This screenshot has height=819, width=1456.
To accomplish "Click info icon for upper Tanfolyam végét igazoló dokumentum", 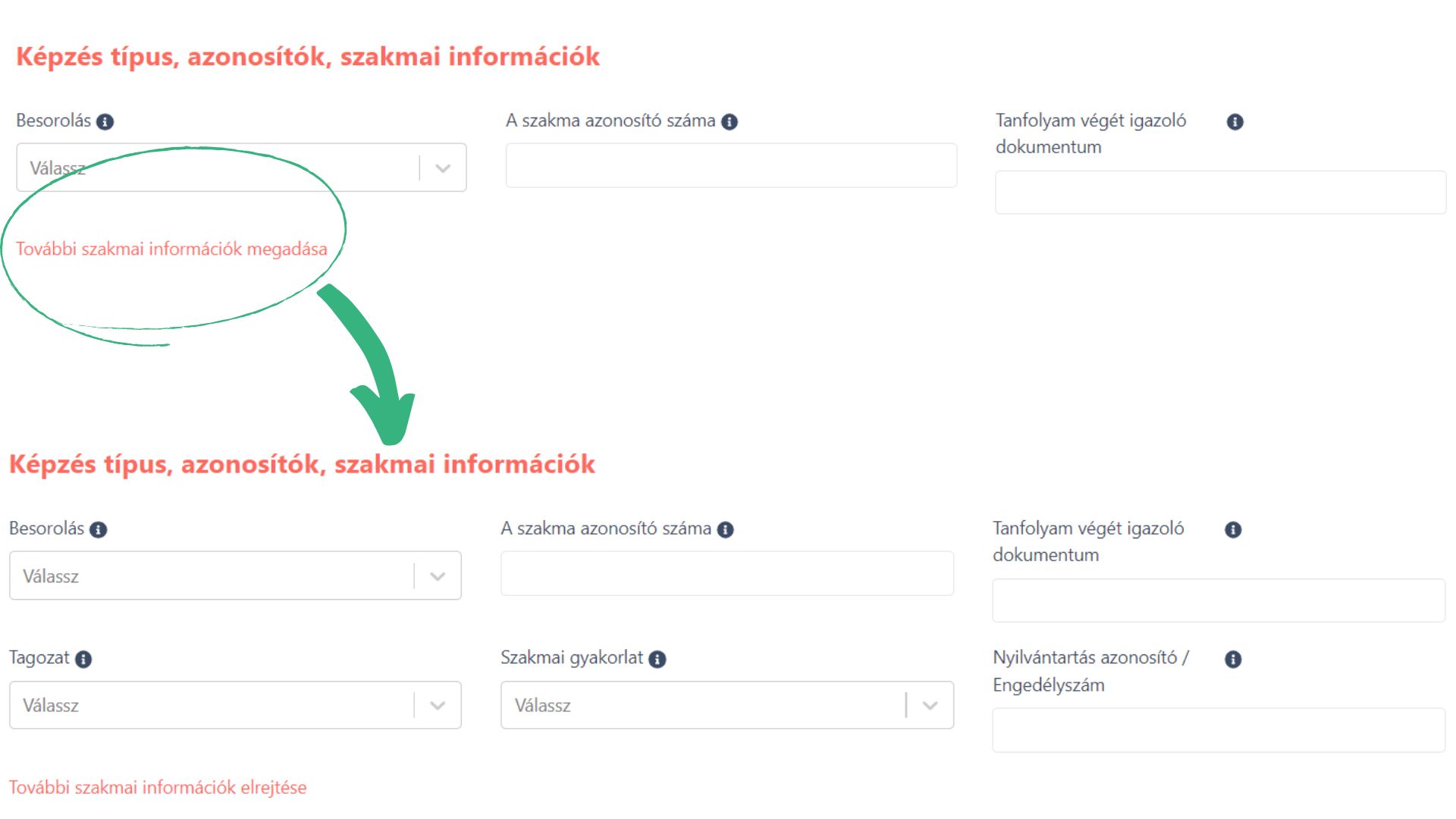I will (1235, 121).
